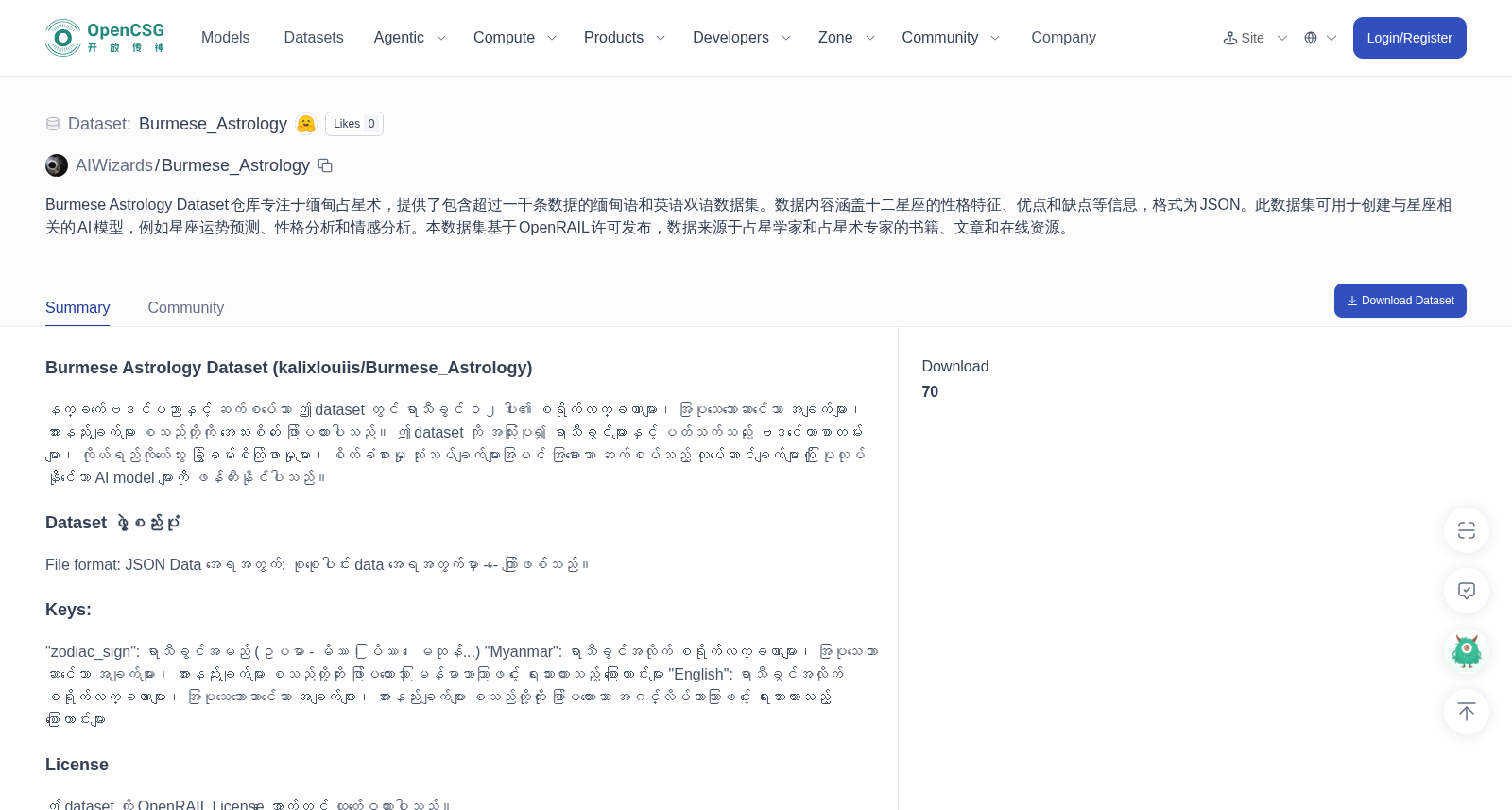Open the QR scan floating button
The width and height of the screenshot is (1512, 810).
pos(1467,530)
